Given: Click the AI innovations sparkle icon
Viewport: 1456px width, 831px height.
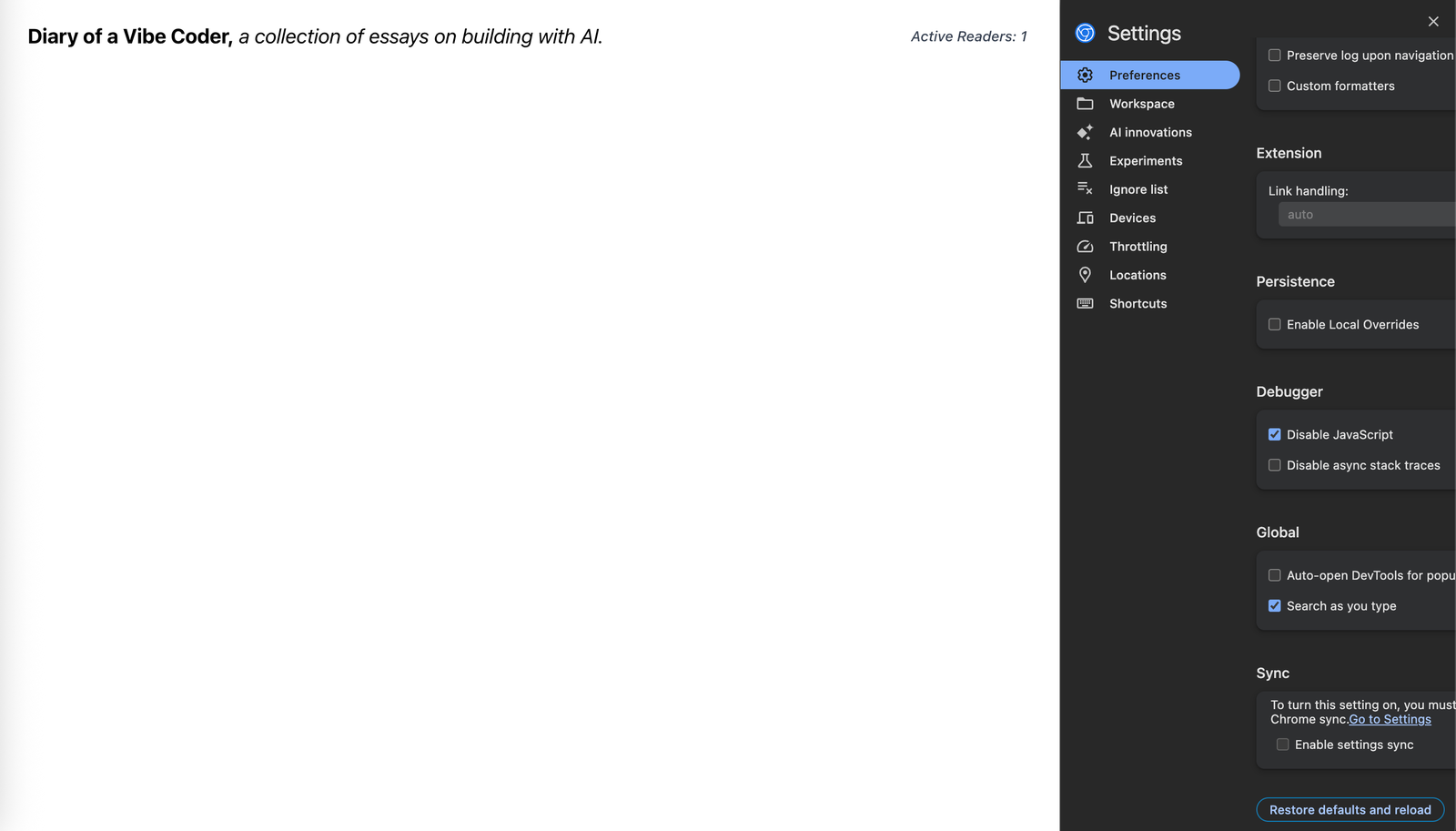Looking at the screenshot, I should pos(1085,132).
